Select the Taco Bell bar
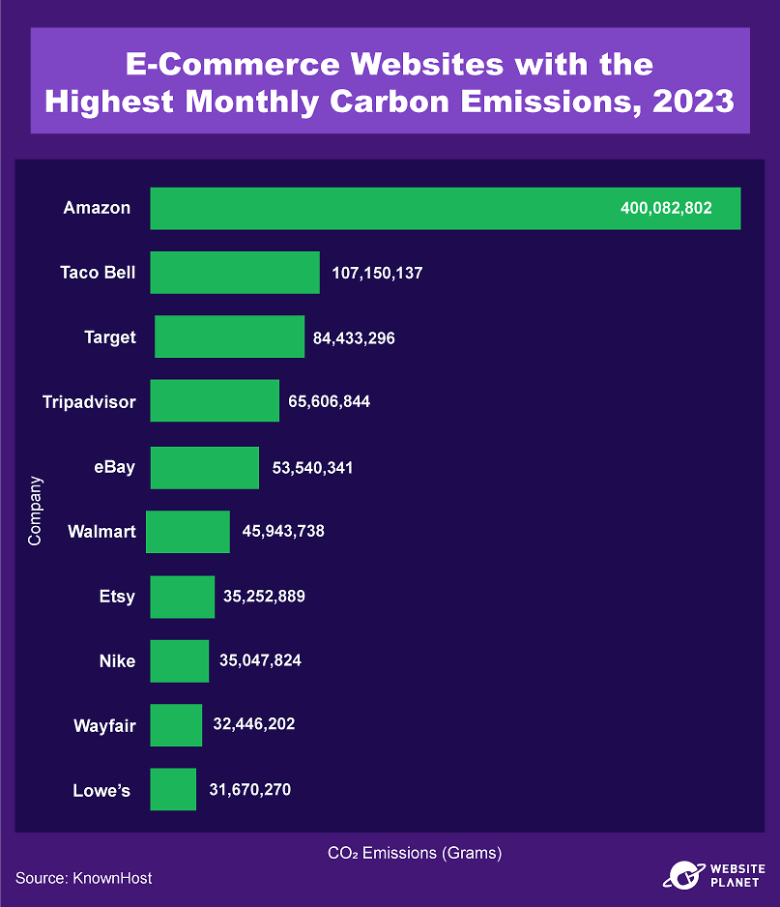The height and width of the screenshot is (907, 780). pos(235,272)
